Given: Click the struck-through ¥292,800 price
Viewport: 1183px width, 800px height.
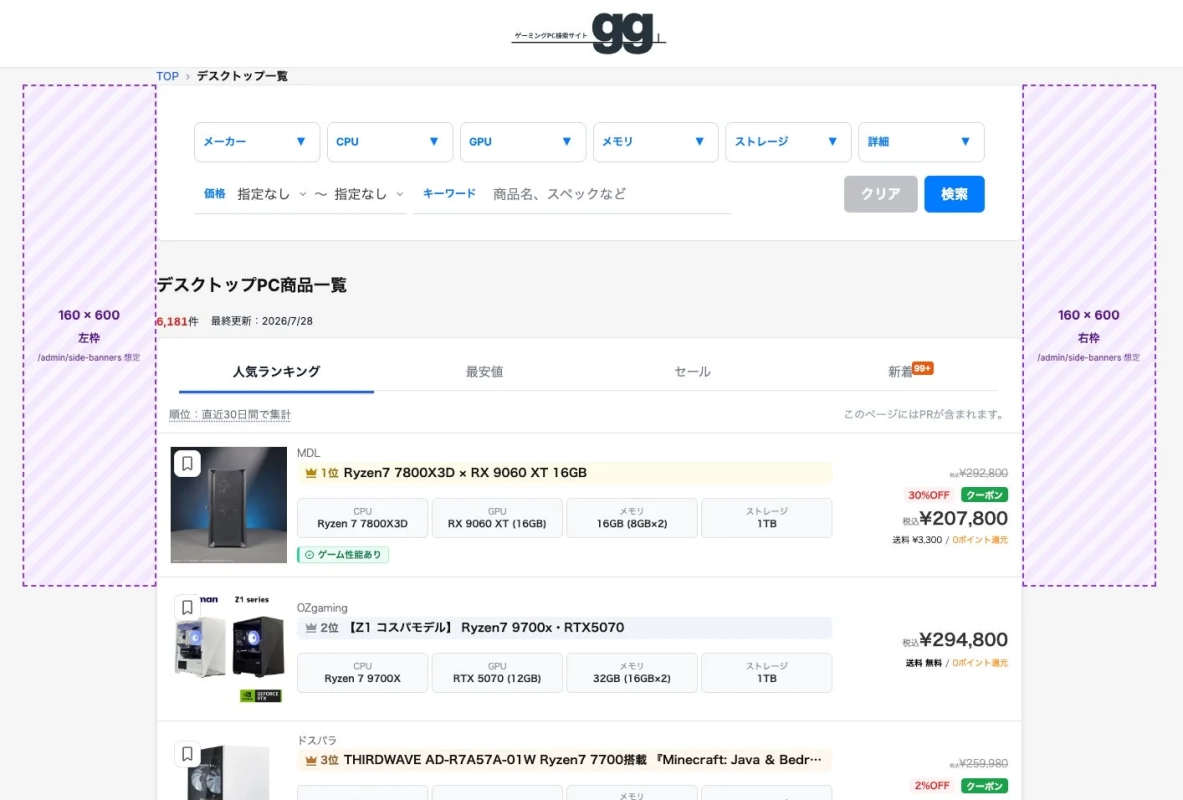Looking at the screenshot, I should [983, 473].
